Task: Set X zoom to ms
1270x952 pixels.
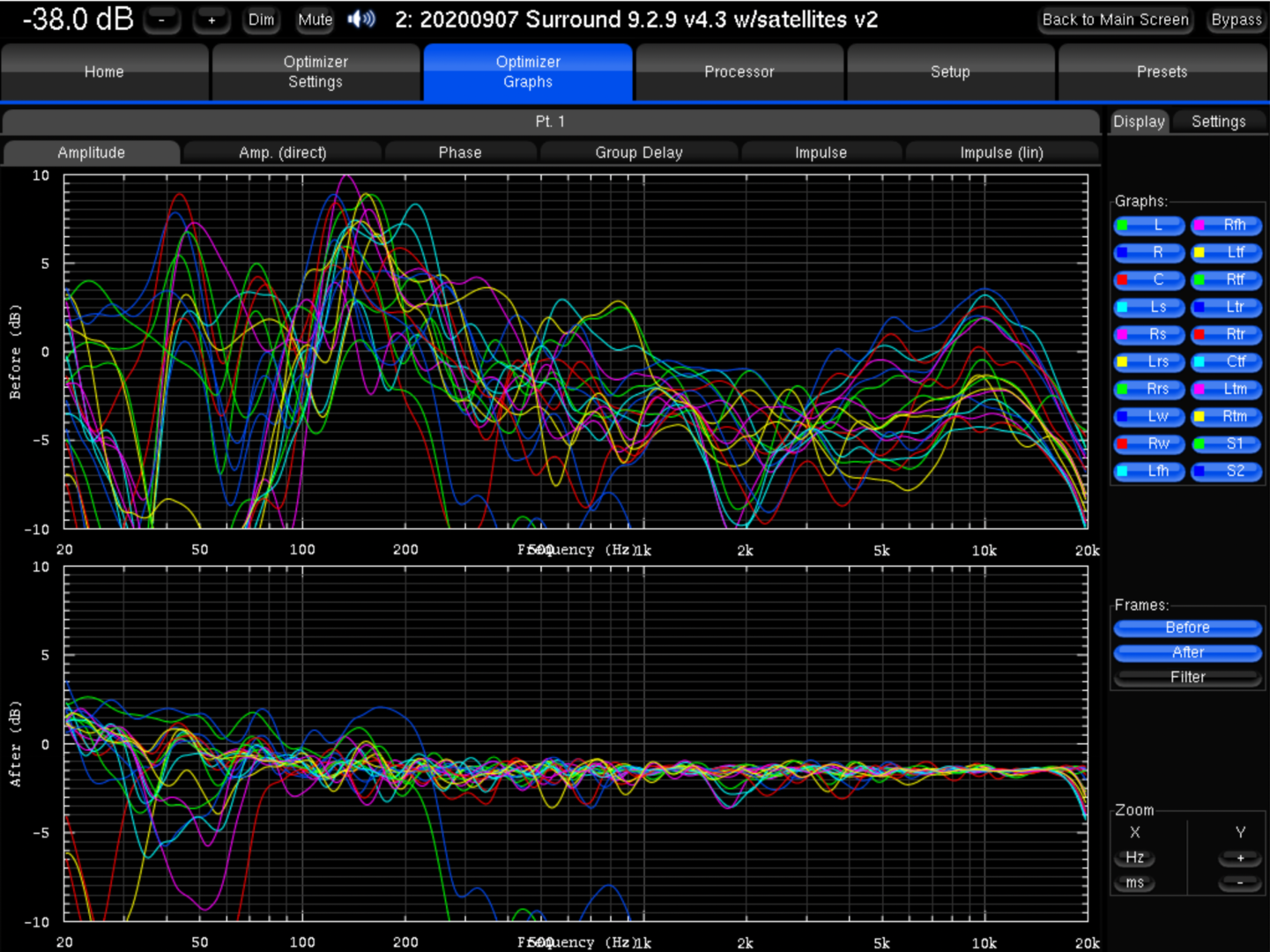Action: (1134, 882)
